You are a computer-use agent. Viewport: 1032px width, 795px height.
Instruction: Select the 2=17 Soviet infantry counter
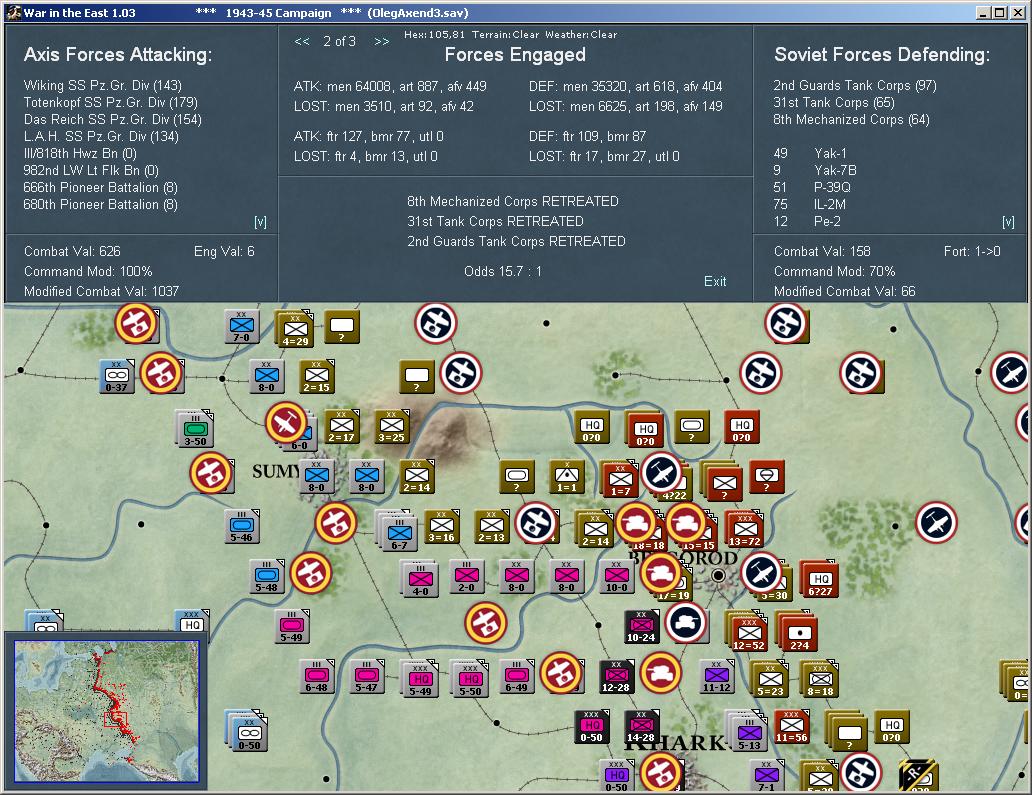pyautogui.click(x=342, y=426)
